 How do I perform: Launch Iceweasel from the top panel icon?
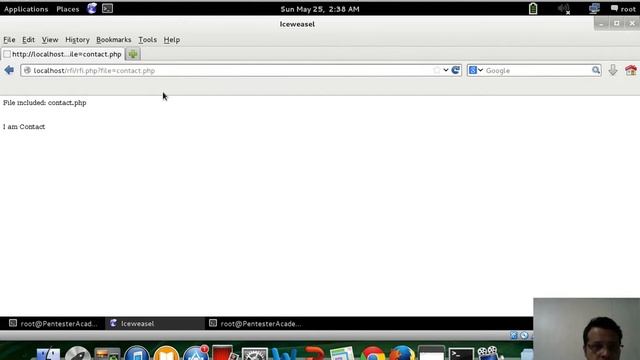92,9
